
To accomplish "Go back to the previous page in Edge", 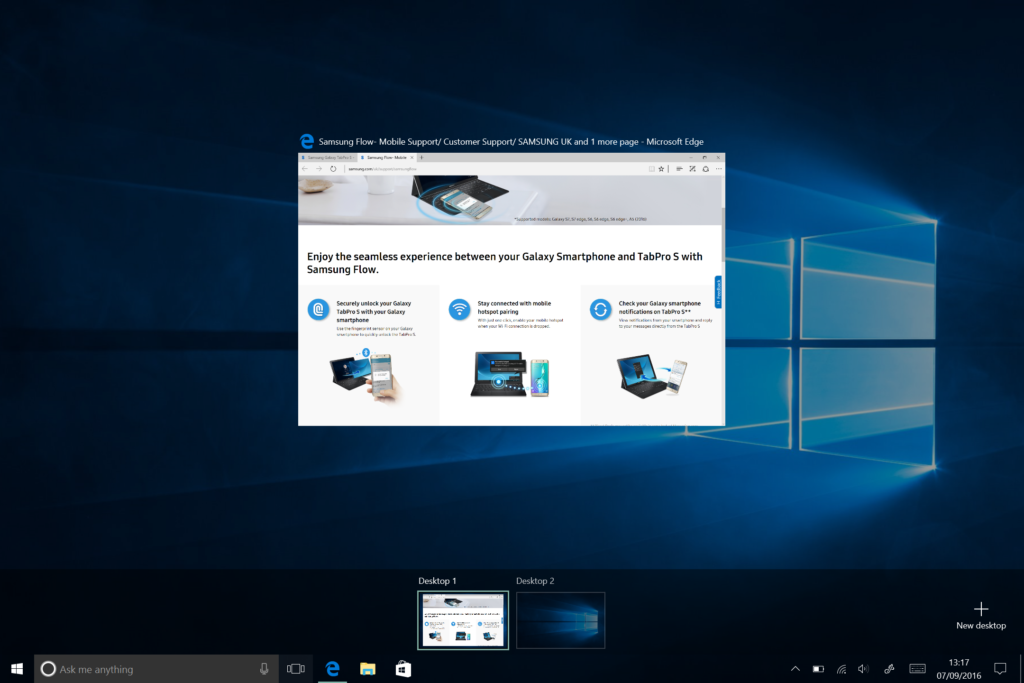I will coord(305,169).
